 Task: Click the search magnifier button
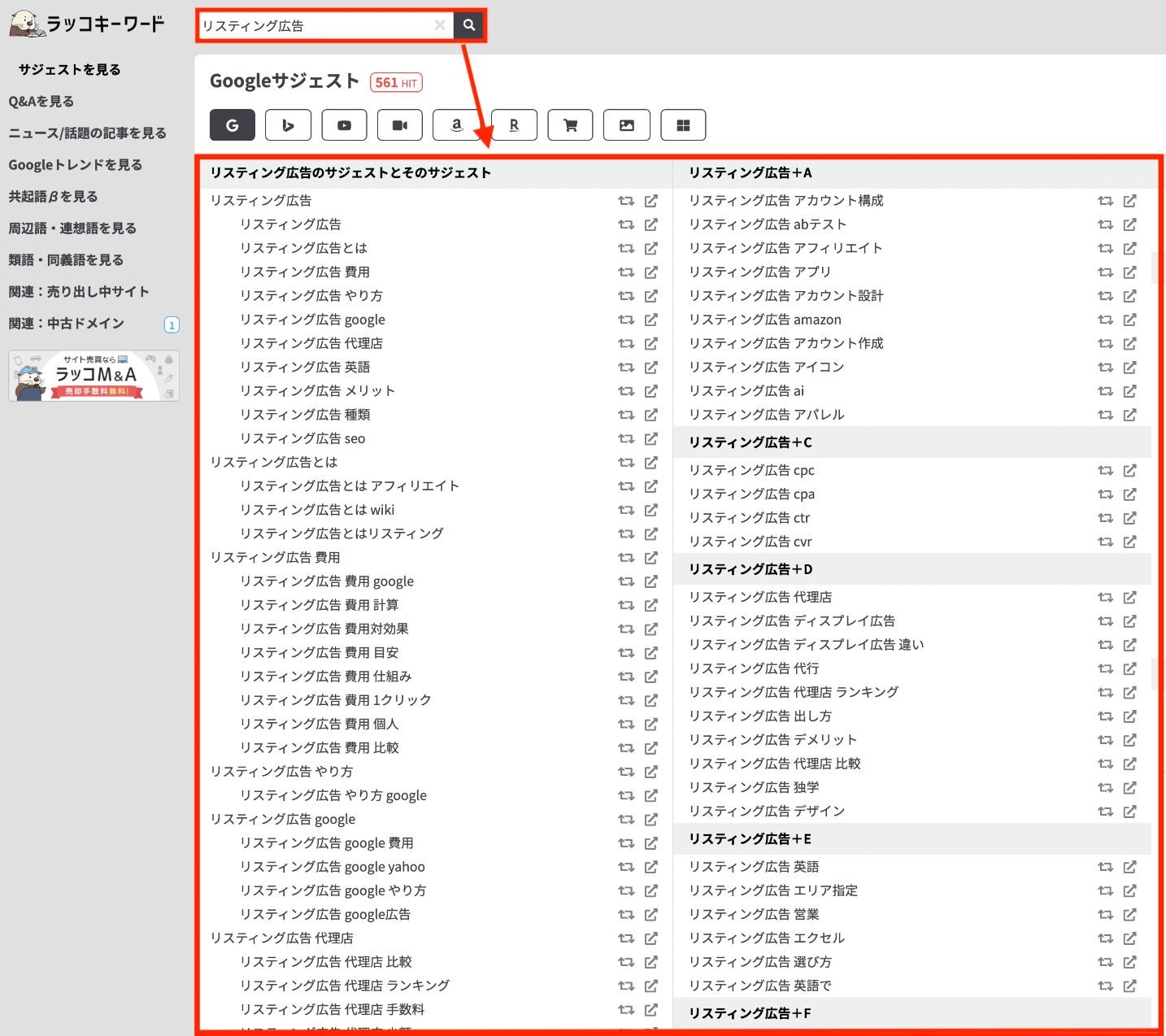pyautogui.click(x=469, y=25)
